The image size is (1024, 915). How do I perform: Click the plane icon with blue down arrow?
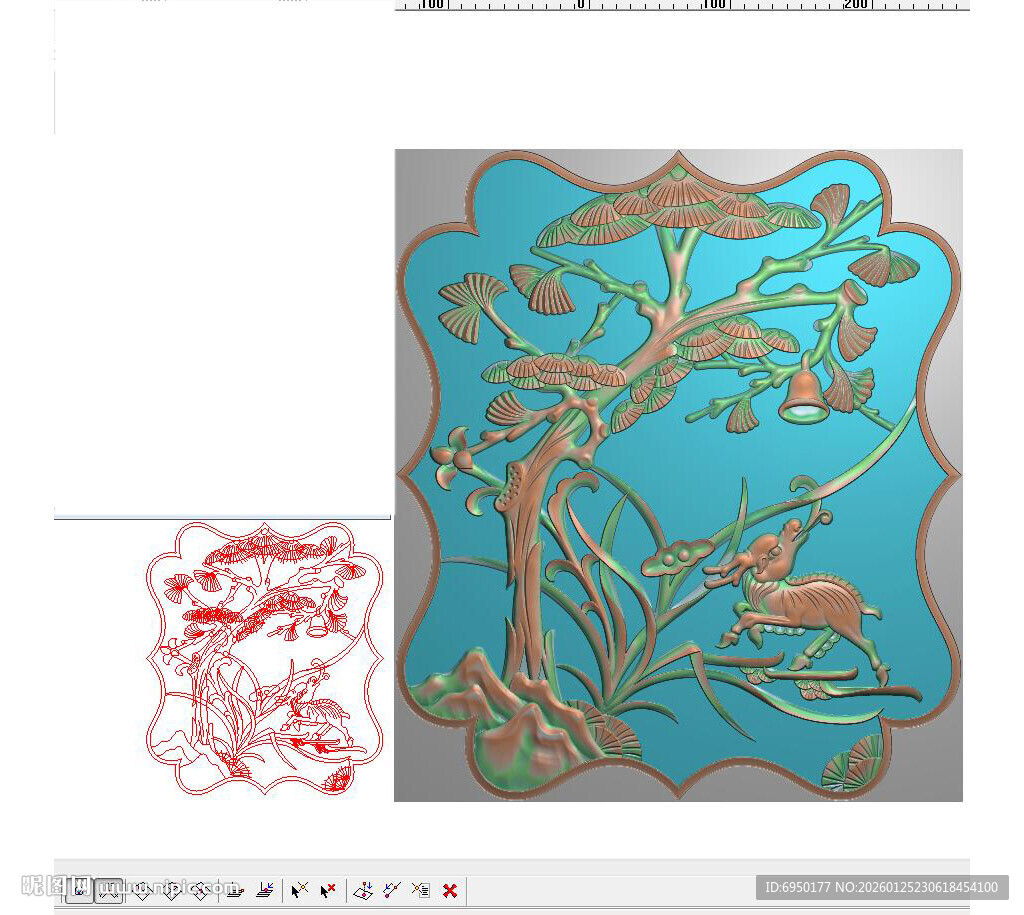(363, 890)
